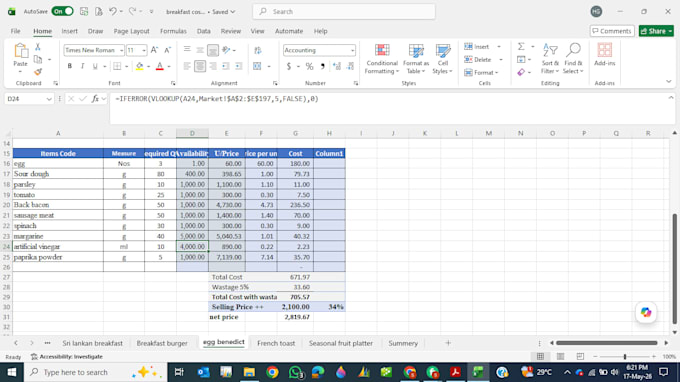Collapse the ribbon with chevron
The width and height of the screenshot is (680, 382).
(668, 82)
